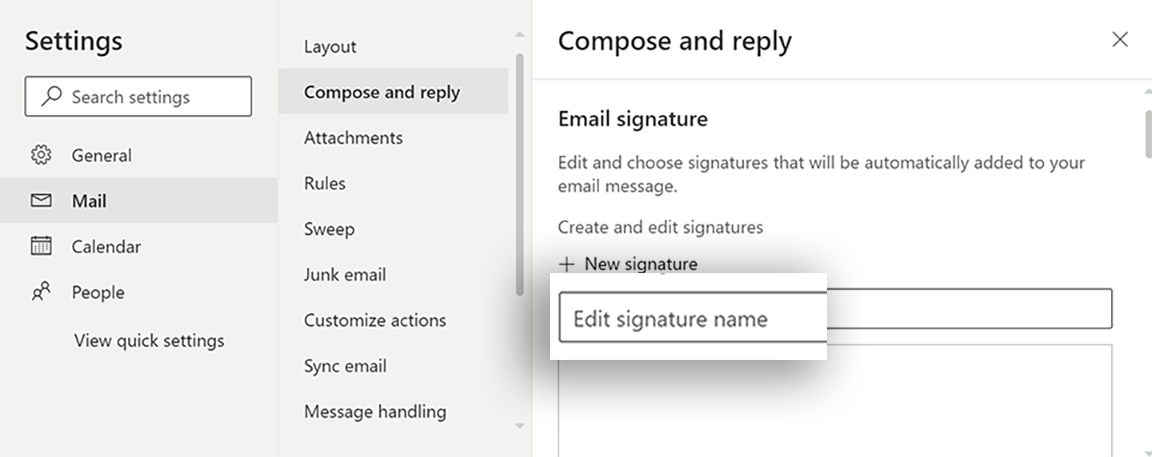The height and width of the screenshot is (457, 1152).
Task: Click the General gear icon
Action: pos(41,155)
